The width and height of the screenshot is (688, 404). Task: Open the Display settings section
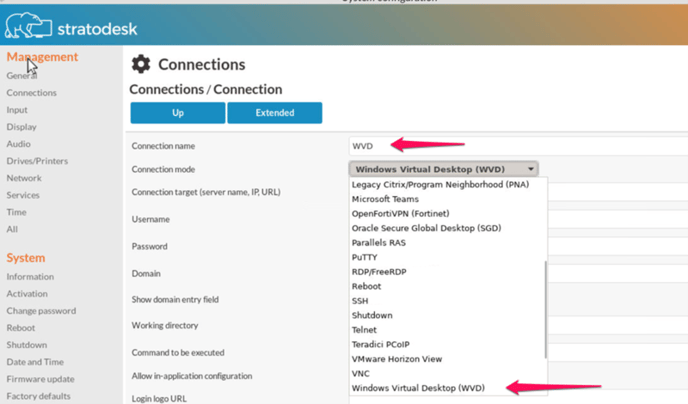coord(22,127)
